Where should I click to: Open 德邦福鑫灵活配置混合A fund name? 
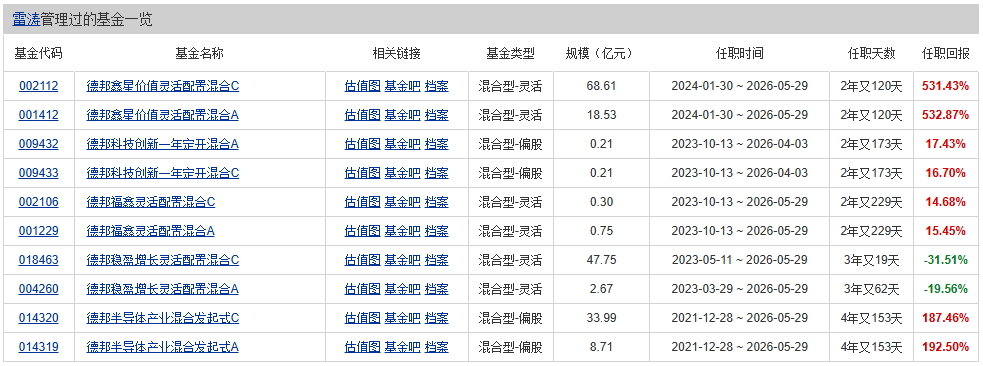click(150, 231)
